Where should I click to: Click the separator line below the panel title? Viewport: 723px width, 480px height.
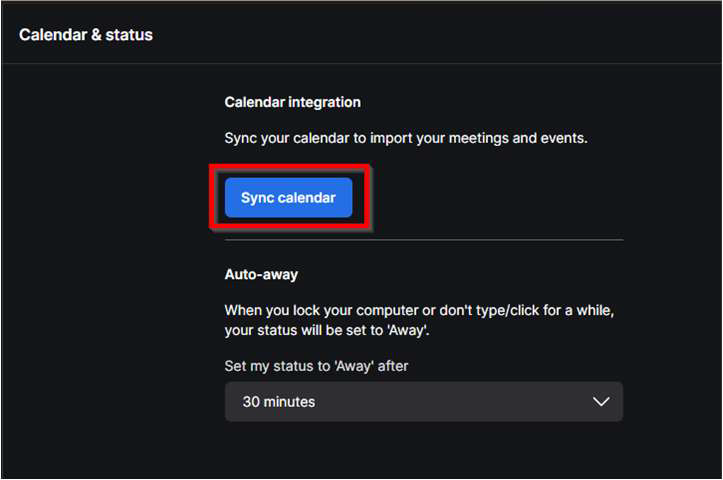point(360,64)
